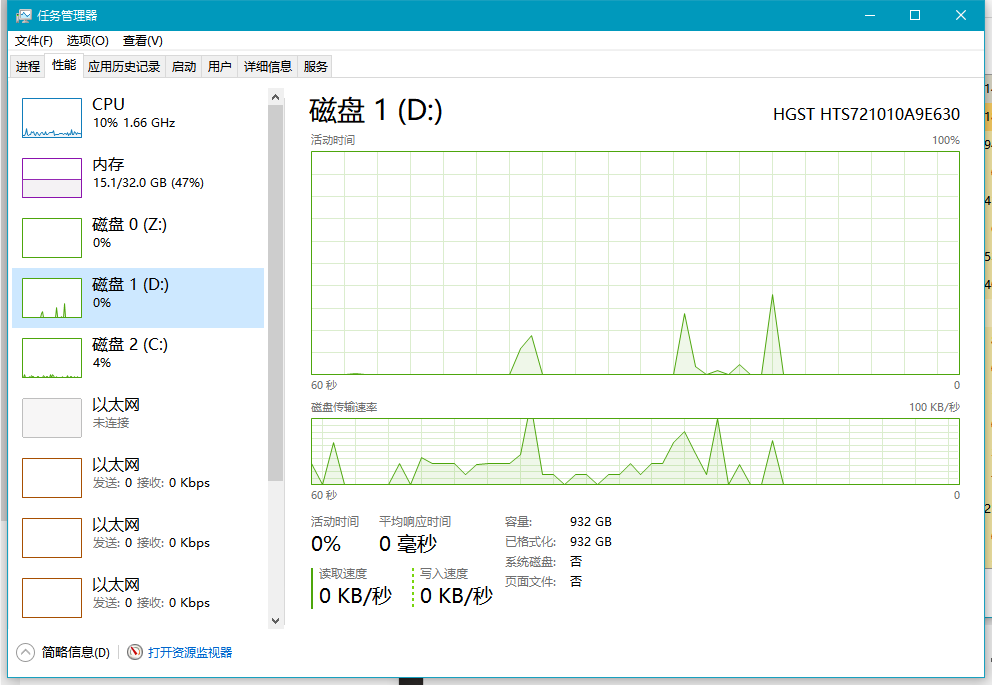
Task: Click the 简略信息(D) text button
Action: [76, 652]
